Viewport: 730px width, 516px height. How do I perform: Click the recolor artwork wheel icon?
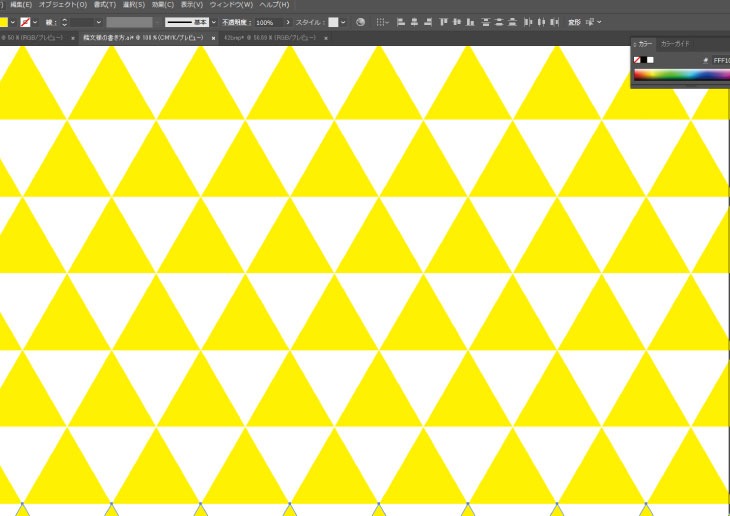coord(361,22)
